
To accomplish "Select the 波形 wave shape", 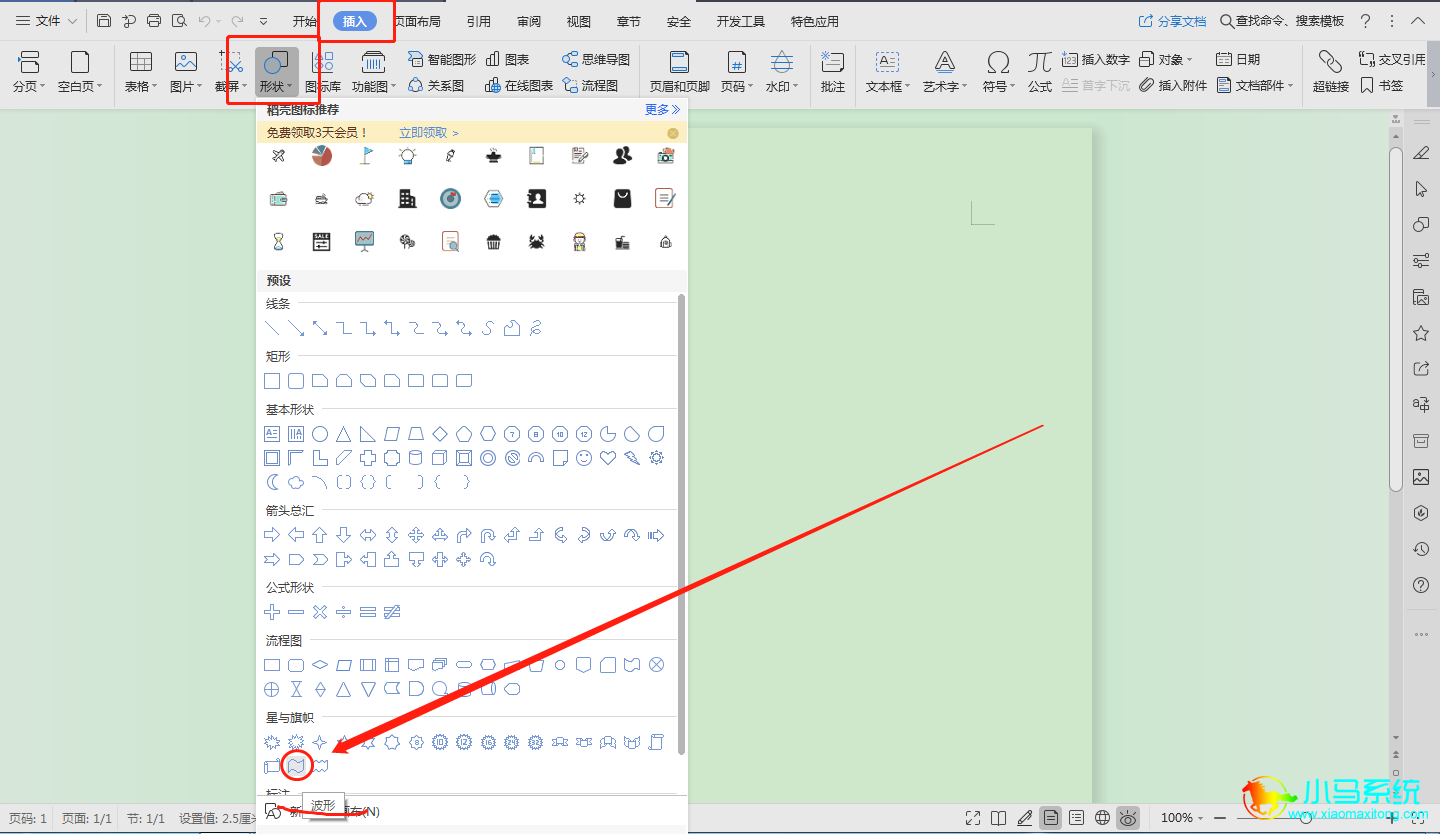I will (x=297, y=766).
